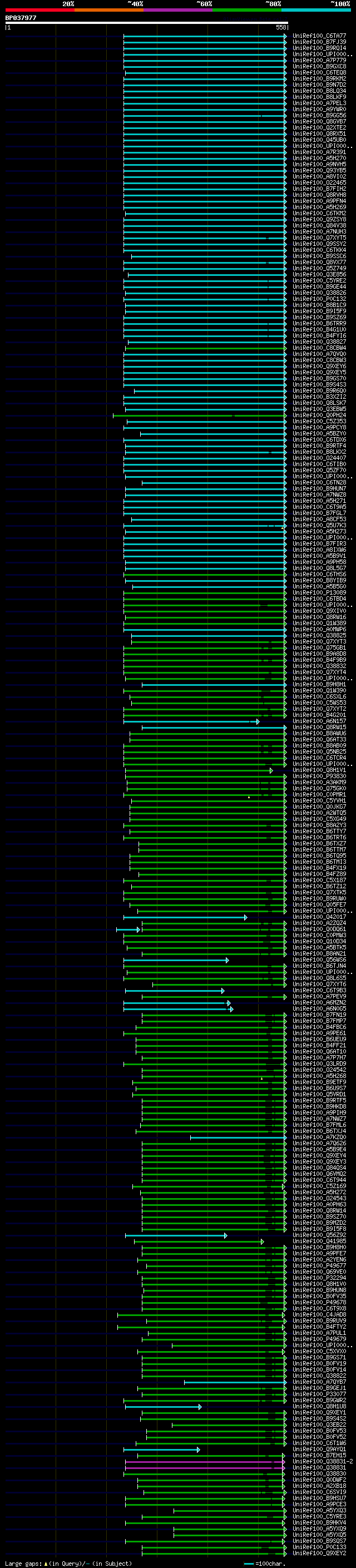
Task: Open hit UniRef100_C6TA77
Action: tap(319, 36)
